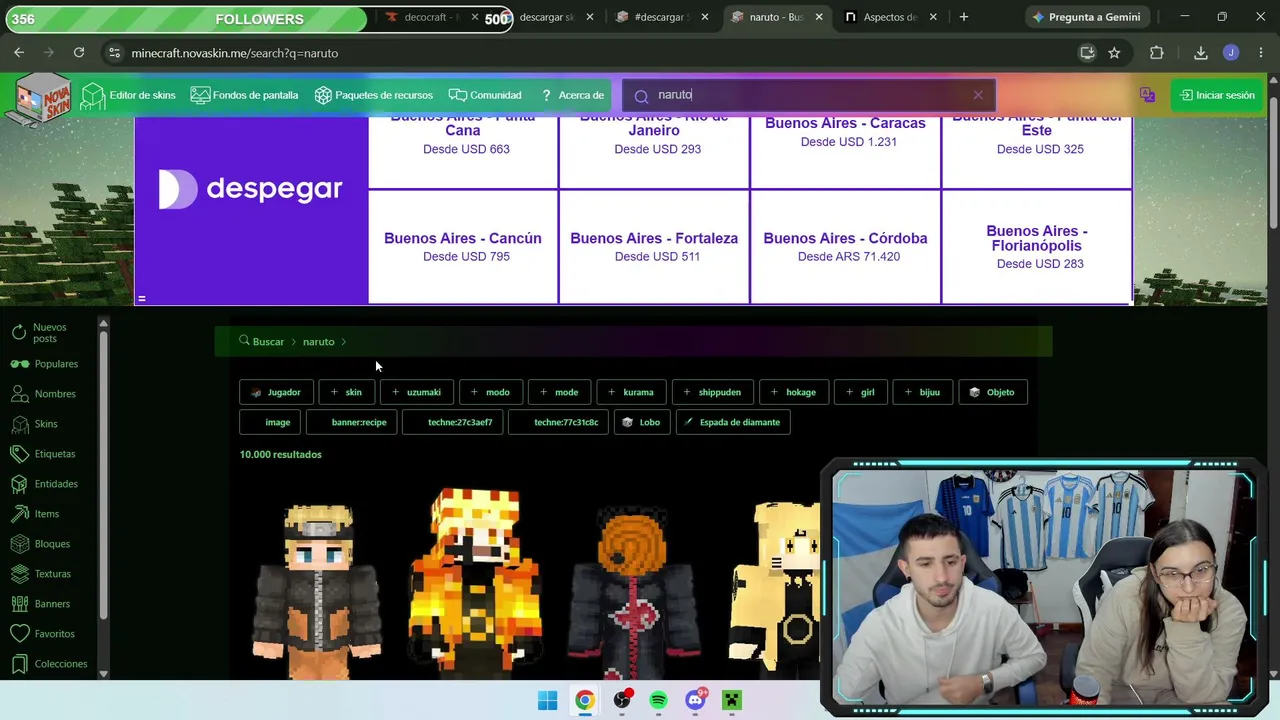The image size is (1280, 720).
Task: Open the Buenos Aires - Córdoba ad offer
Action: pos(845,246)
